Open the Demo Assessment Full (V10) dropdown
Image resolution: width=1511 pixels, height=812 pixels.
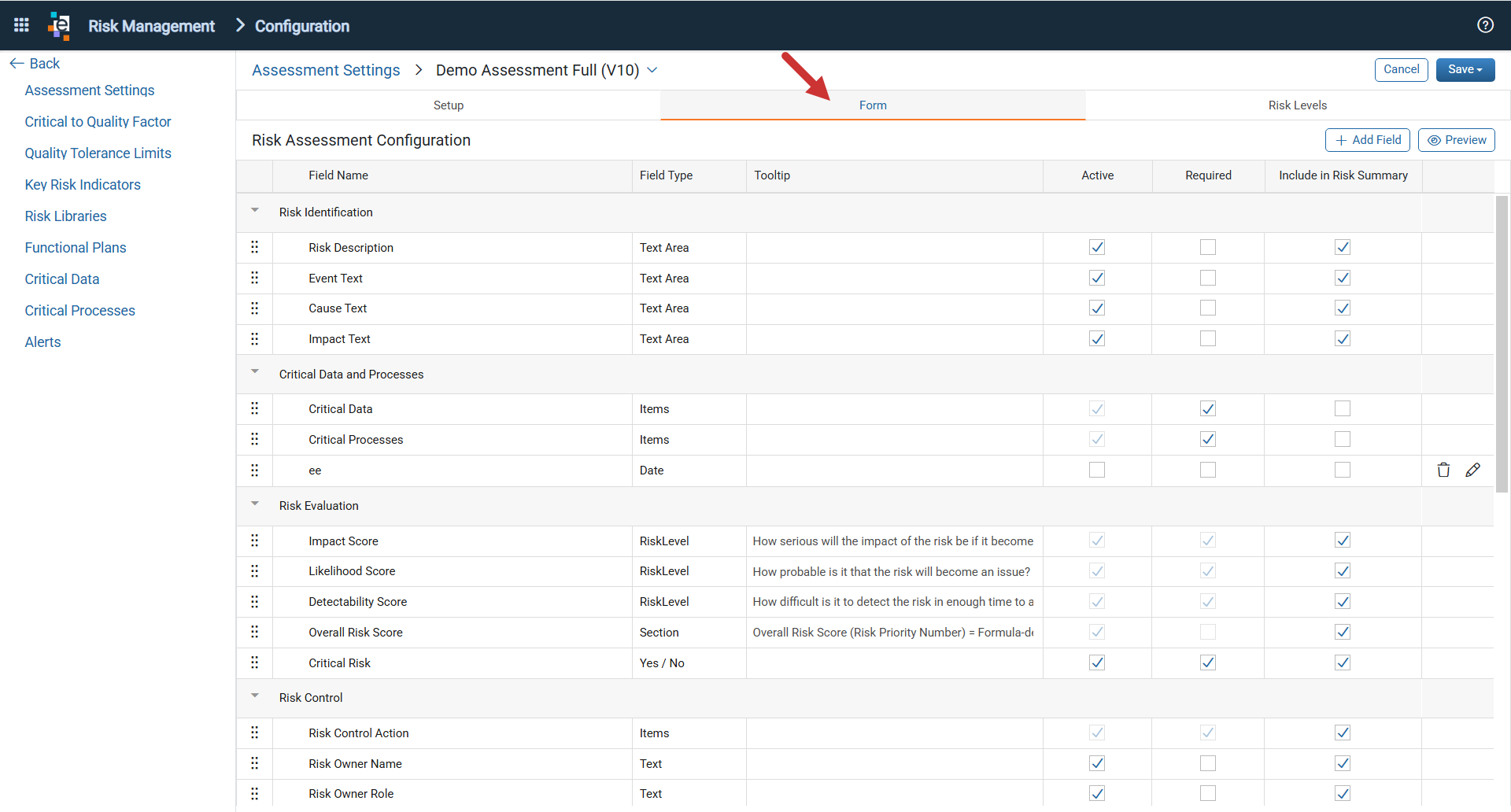pos(652,70)
